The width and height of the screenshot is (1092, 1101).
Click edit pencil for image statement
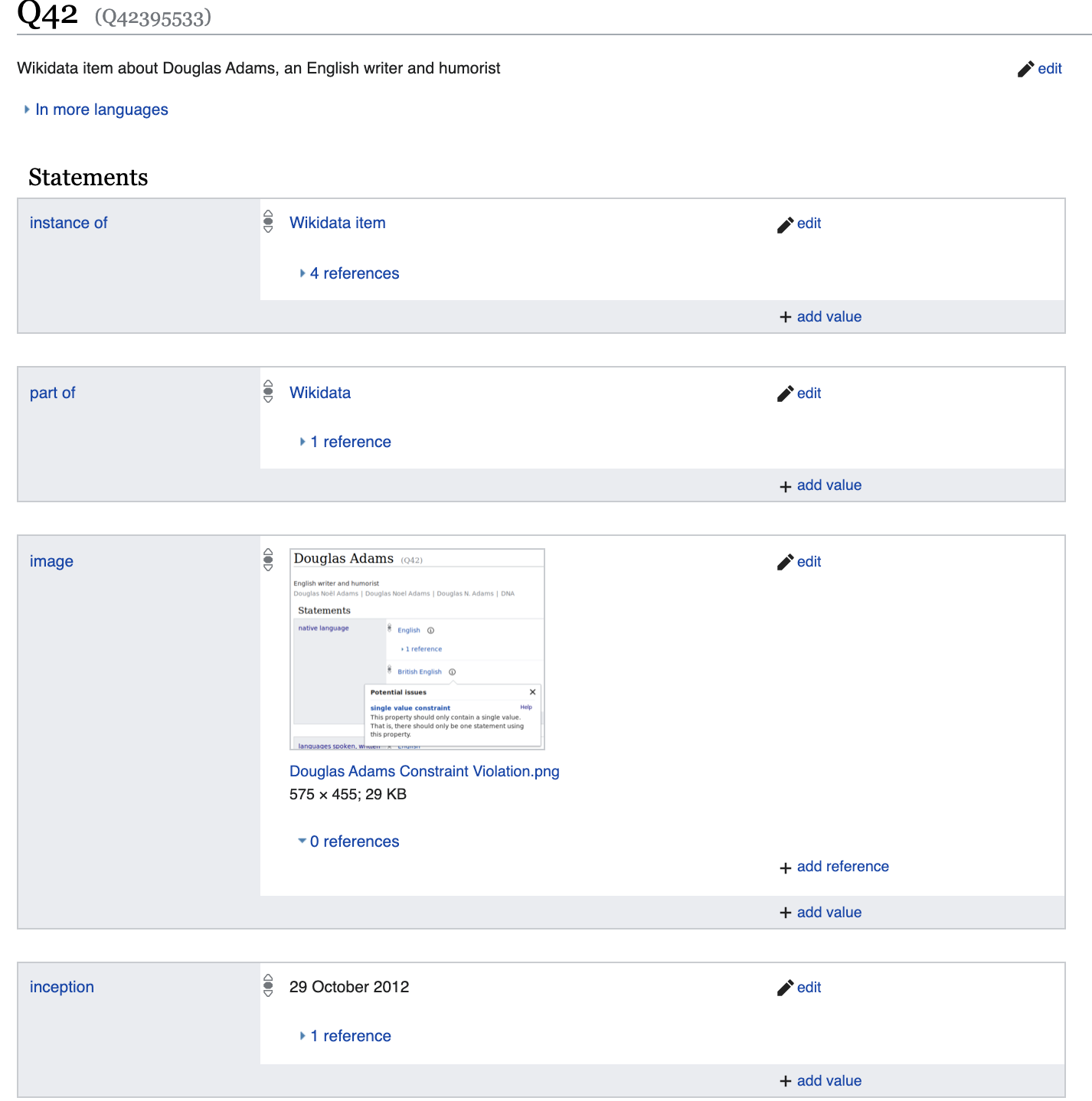[x=785, y=563]
